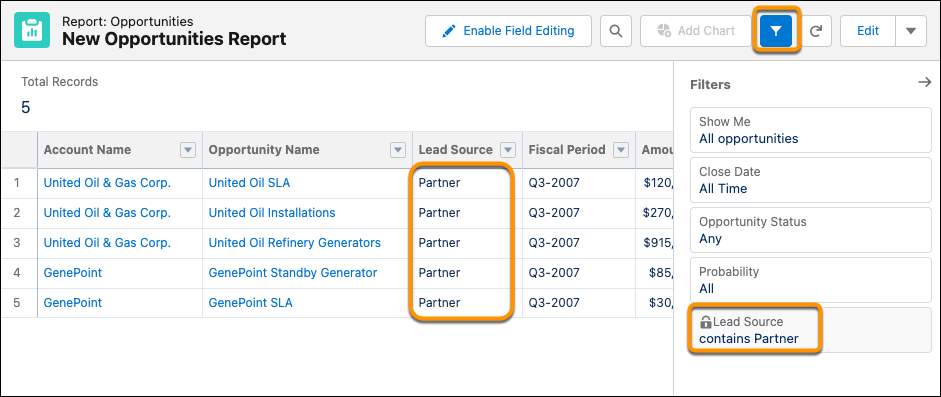Open Fiscal Period column dropdown arrow
The height and width of the screenshot is (397, 941).
coord(621,150)
